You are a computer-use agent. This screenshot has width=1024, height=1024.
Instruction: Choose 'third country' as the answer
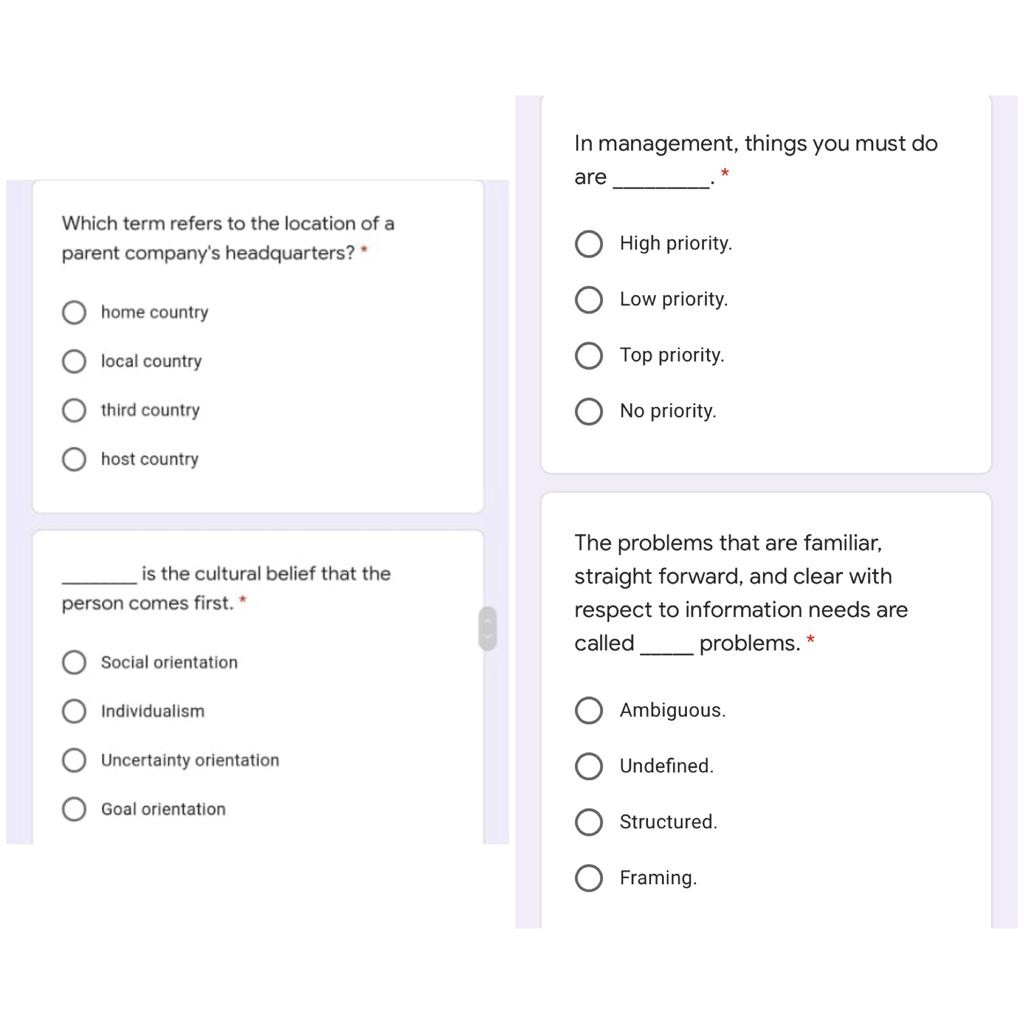point(74,410)
